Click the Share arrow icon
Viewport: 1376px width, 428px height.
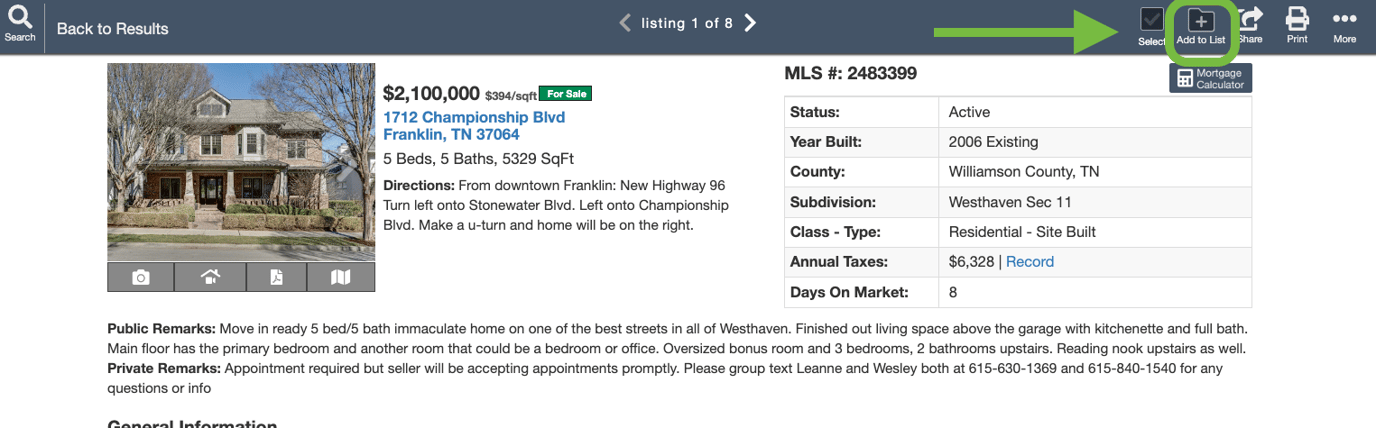pos(1251,22)
